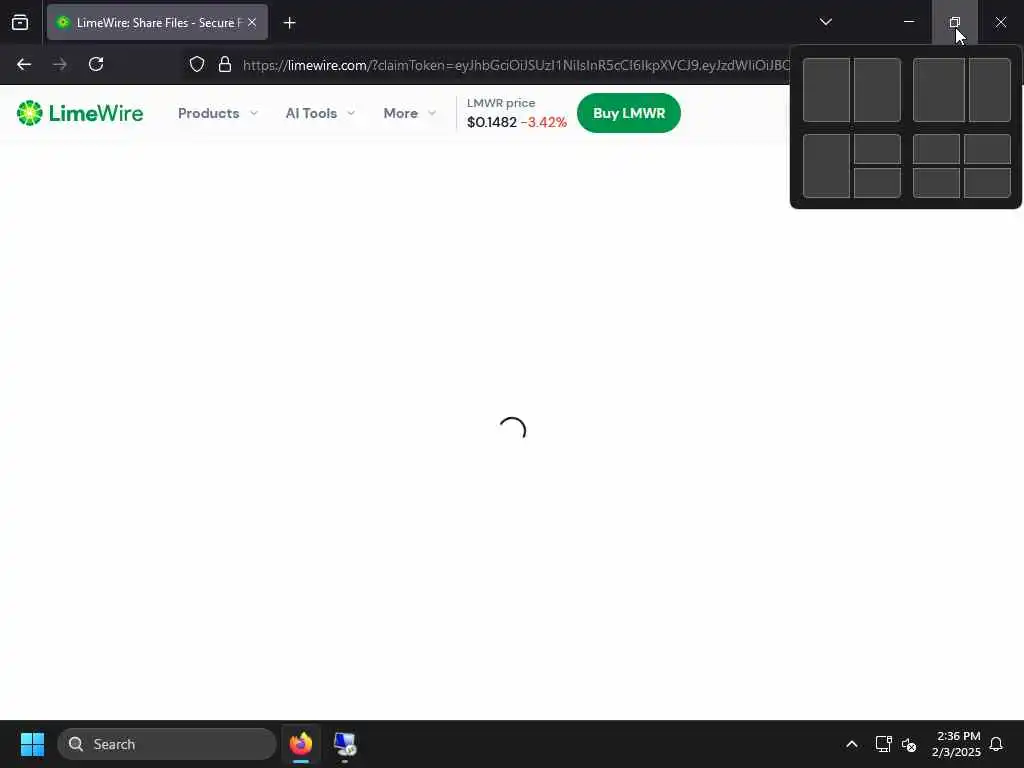This screenshot has width=1024, height=768.
Task: Snap window to right half in two-column layout
Action: coord(877,90)
